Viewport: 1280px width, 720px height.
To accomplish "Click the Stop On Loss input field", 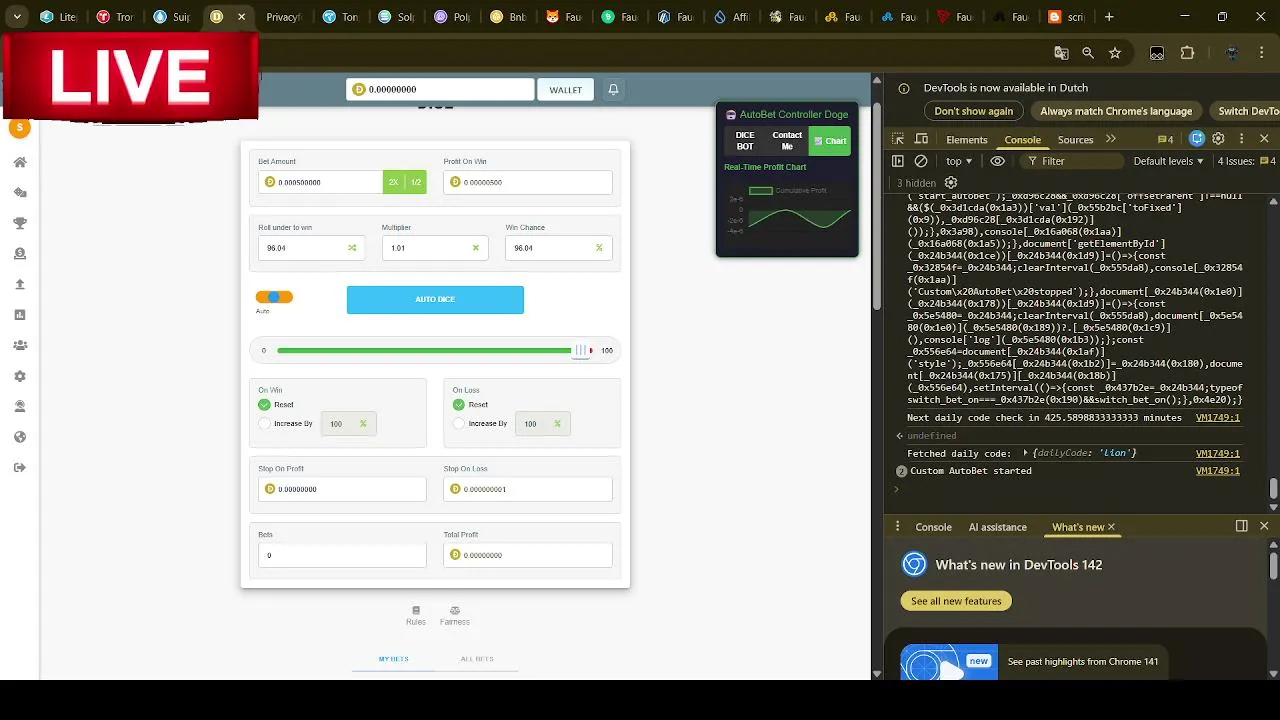I will click(x=528, y=489).
